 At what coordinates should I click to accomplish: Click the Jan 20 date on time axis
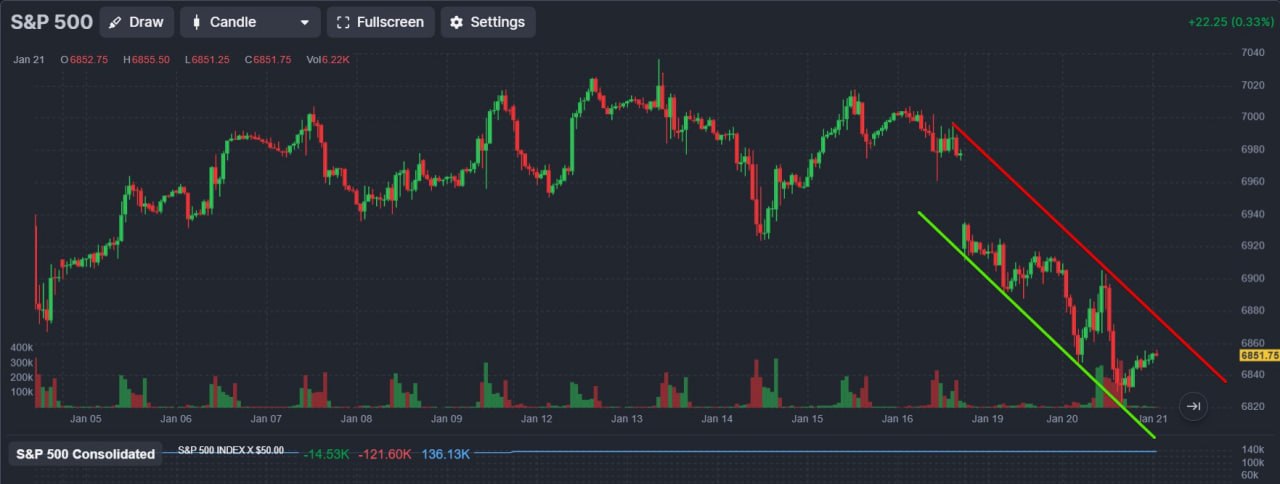(x=1062, y=420)
